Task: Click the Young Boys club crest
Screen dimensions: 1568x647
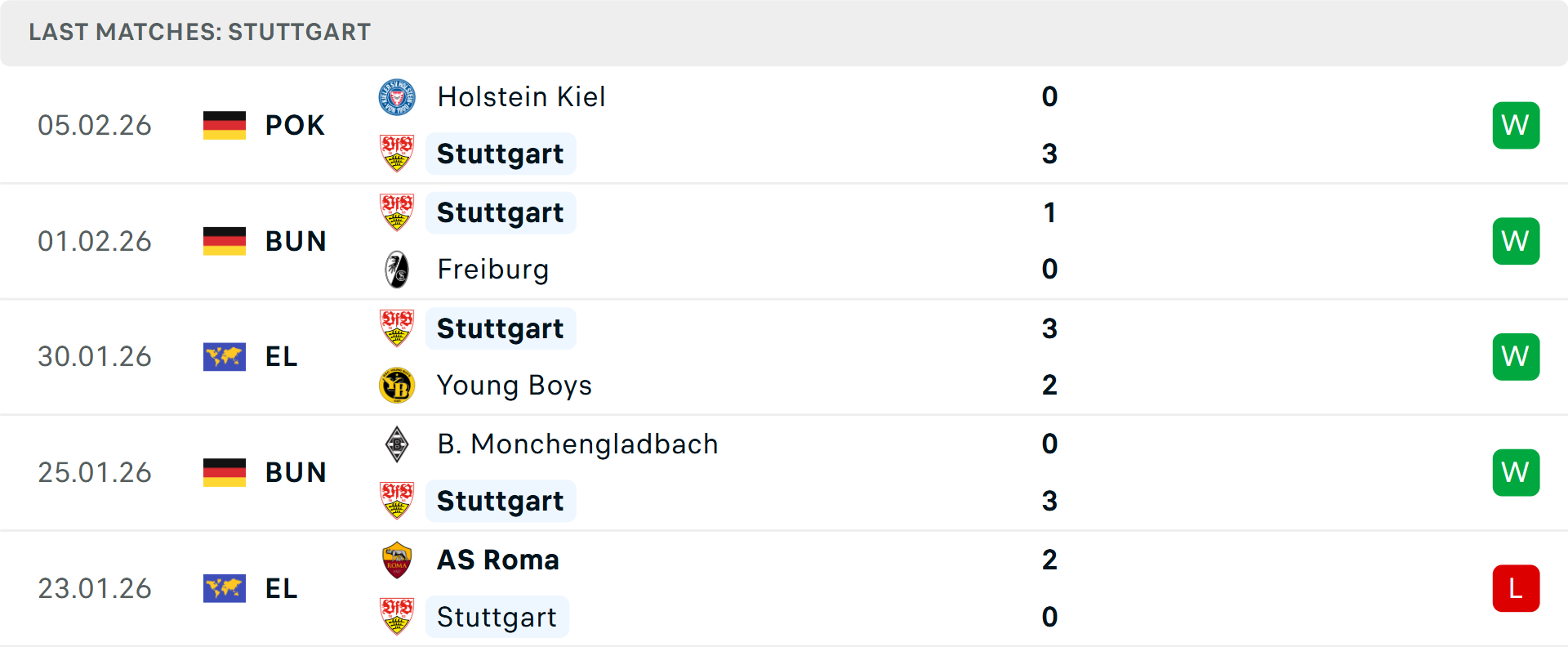Action: (397, 386)
